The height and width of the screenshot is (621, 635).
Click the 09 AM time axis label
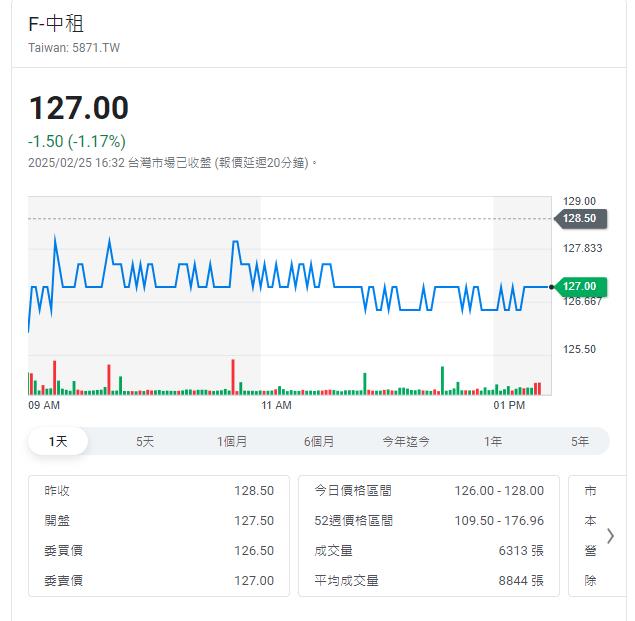[x=44, y=405]
